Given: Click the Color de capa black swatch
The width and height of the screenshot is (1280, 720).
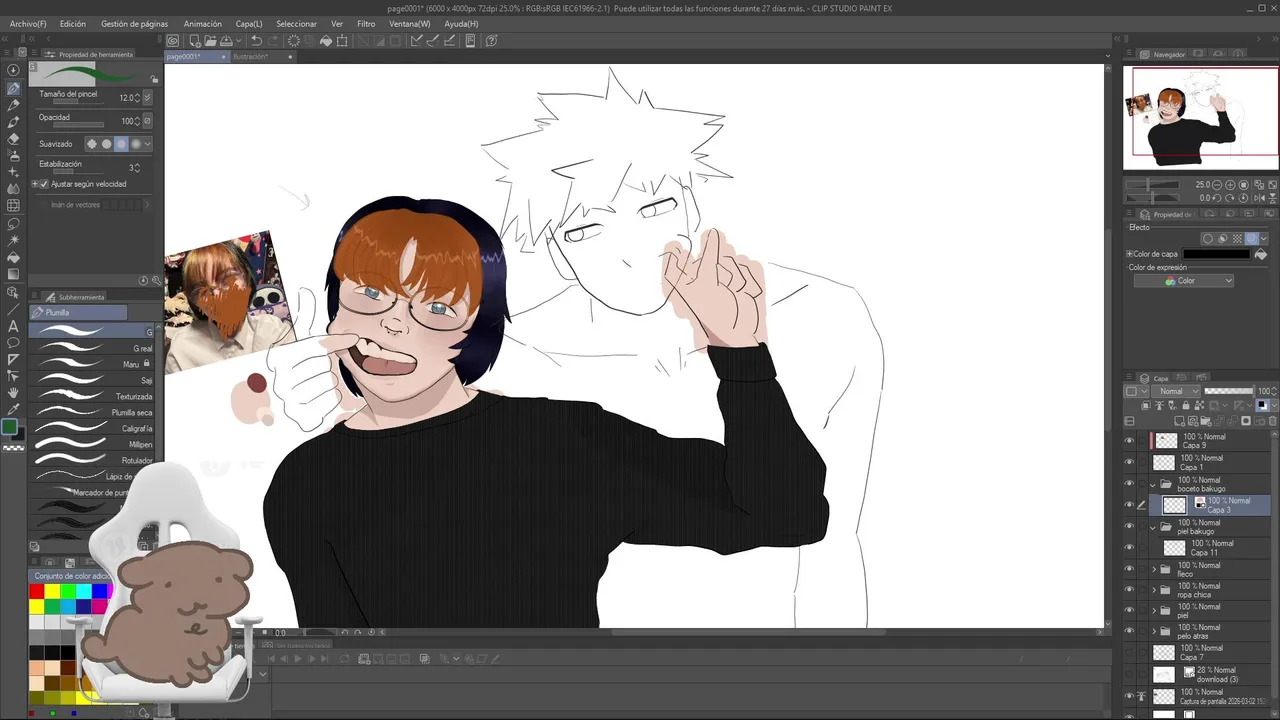Looking at the screenshot, I should tap(1217, 254).
